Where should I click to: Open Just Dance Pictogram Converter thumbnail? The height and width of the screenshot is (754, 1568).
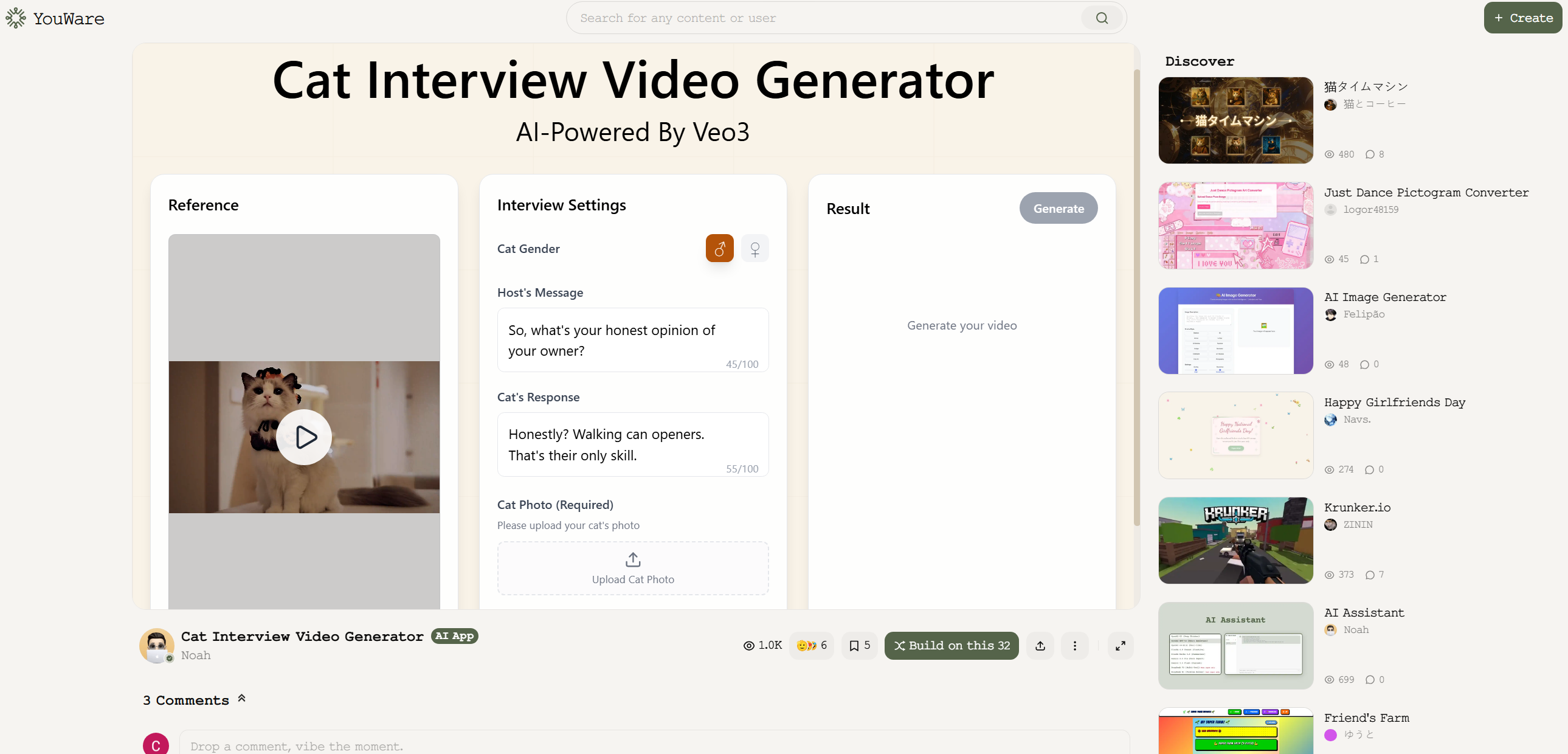1235,225
